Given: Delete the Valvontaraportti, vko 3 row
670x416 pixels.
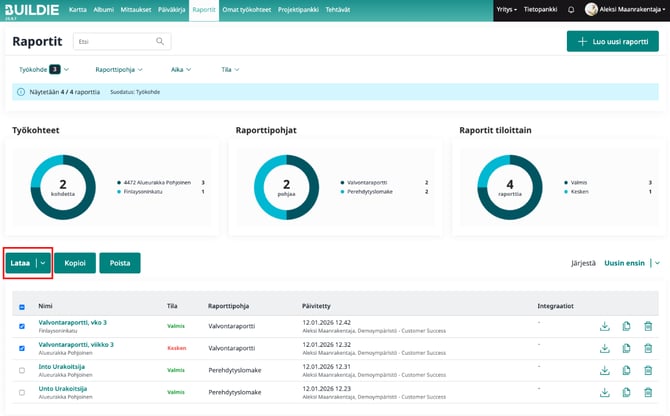Looking at the screenshot, I should point(648,326).
